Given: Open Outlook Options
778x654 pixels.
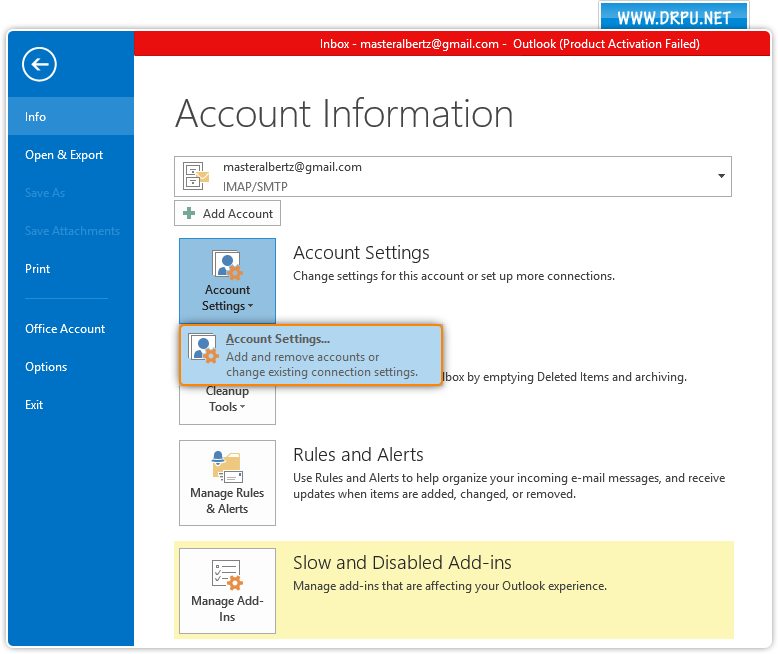Looking at the screenshot, I should [46, 367].
